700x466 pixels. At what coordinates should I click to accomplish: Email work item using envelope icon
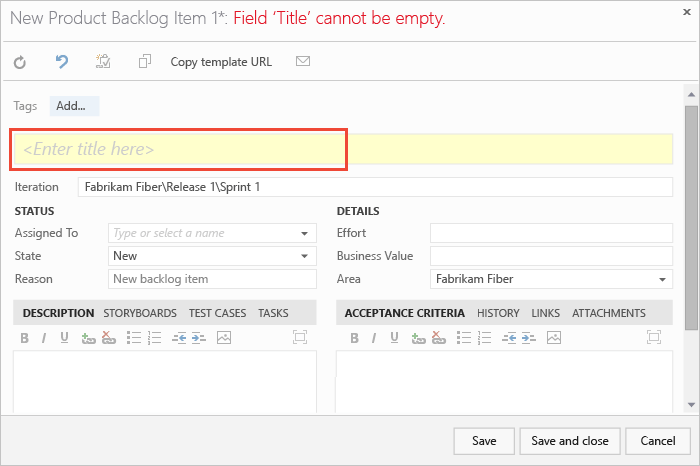coord(303,61)
